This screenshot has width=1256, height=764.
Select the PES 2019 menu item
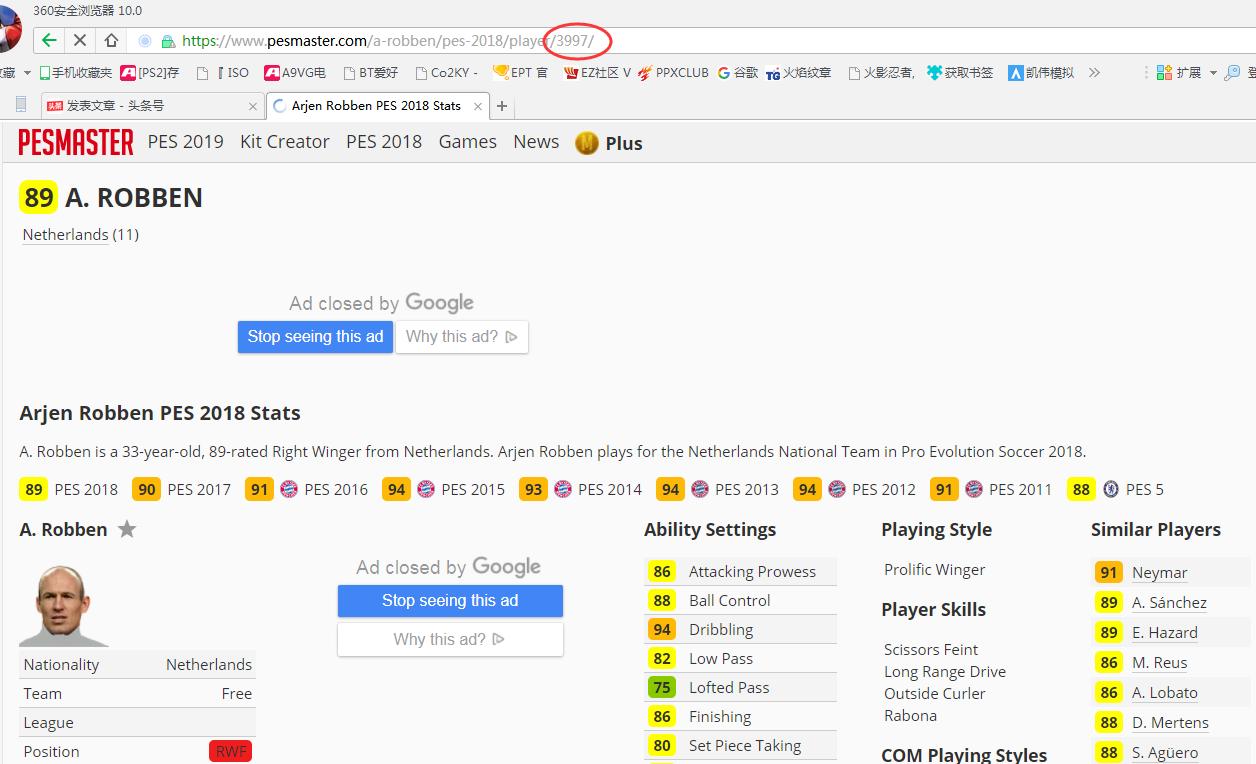(184, 142)
